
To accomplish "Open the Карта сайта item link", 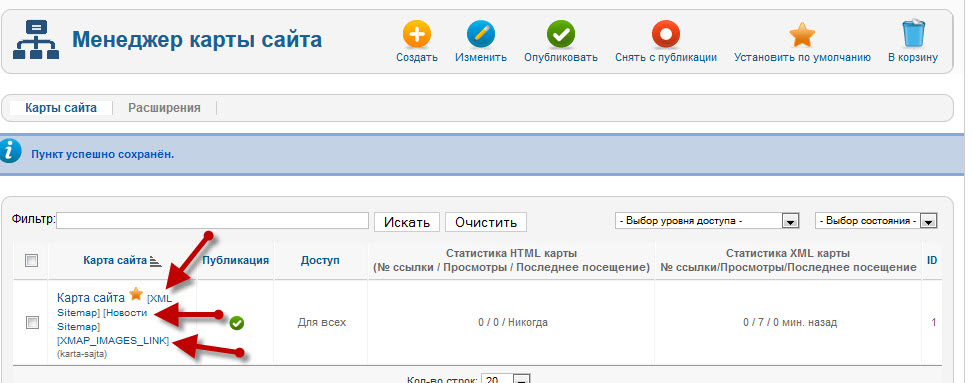I will 91,298.
